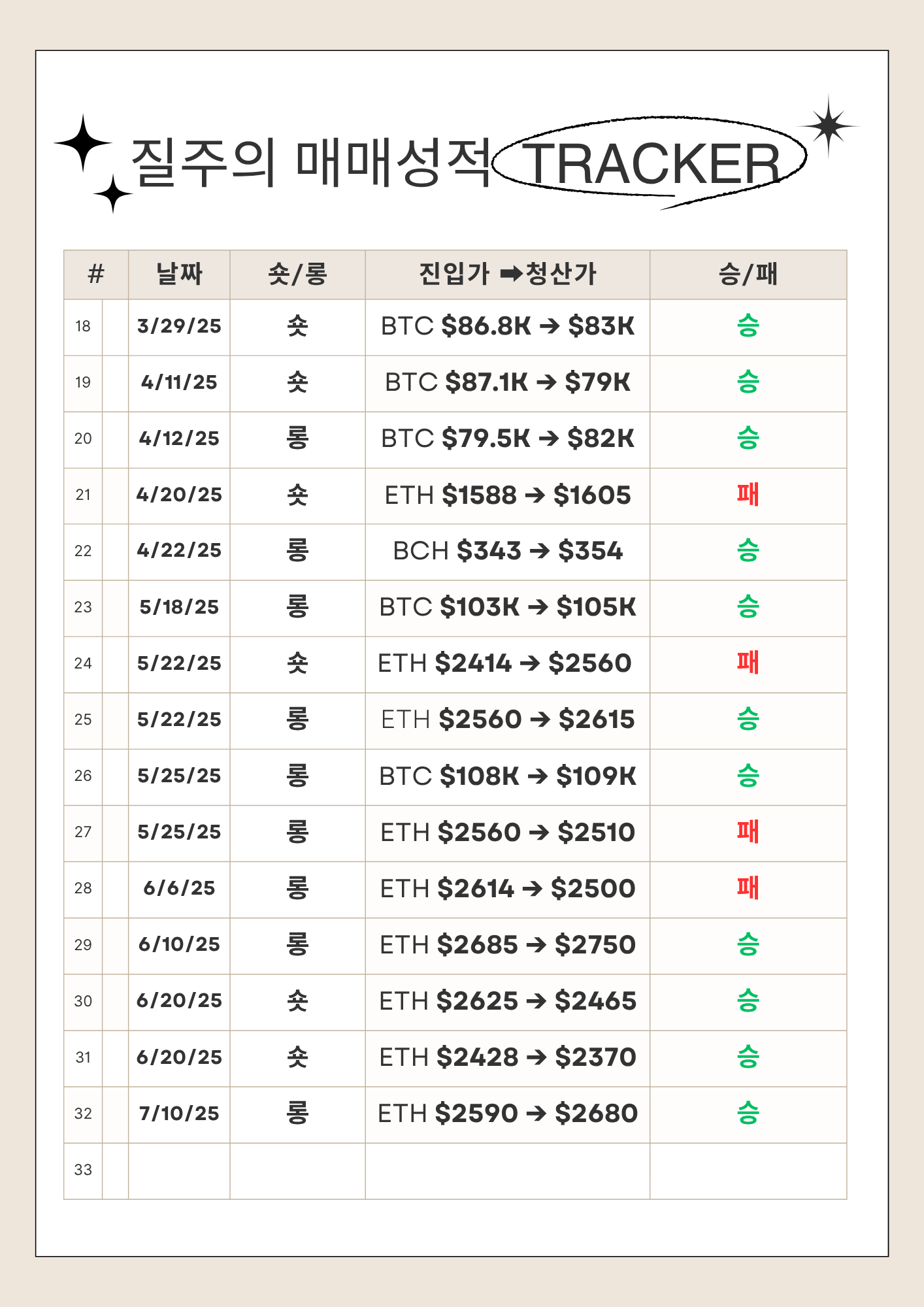Click the arrow in the BCH $343 row
Screen dimensions: 924x1307
pyautogui.click(x=540, y=551)
